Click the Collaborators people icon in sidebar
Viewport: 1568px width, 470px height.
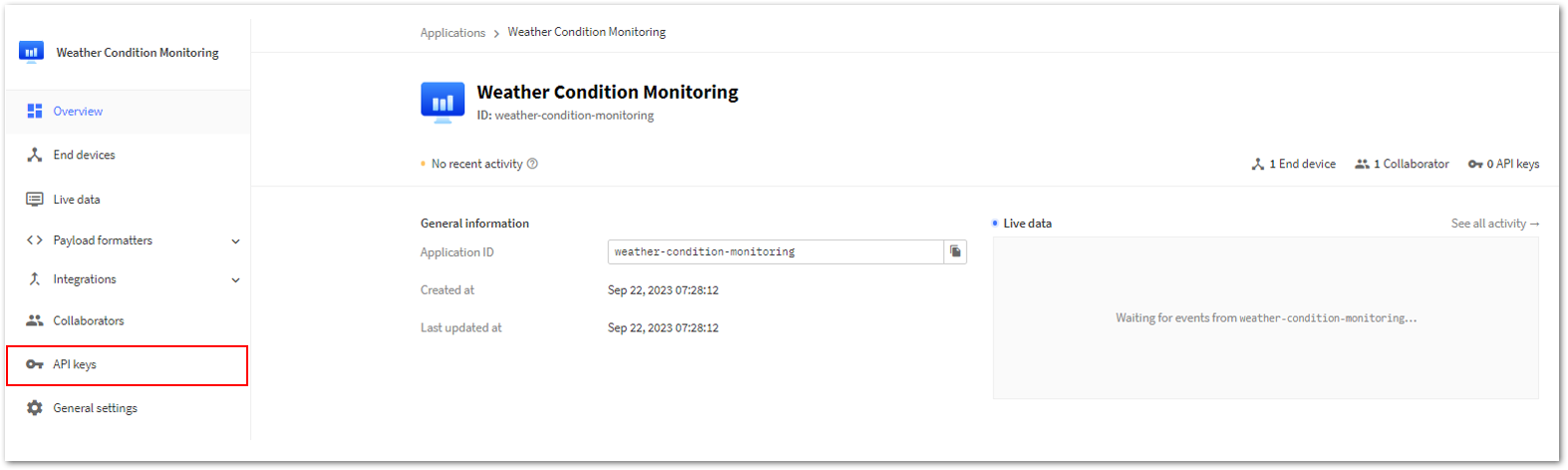[x=35, y=320]
